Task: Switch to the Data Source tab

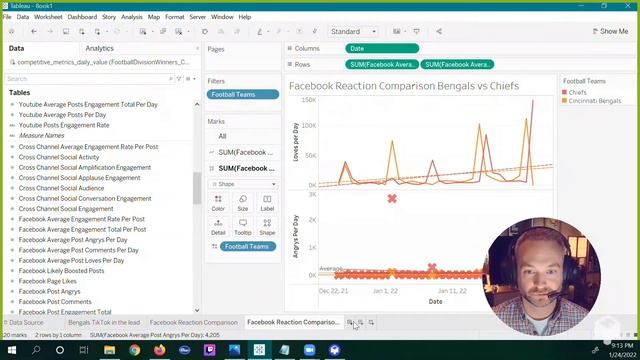Action: point(23,322)
